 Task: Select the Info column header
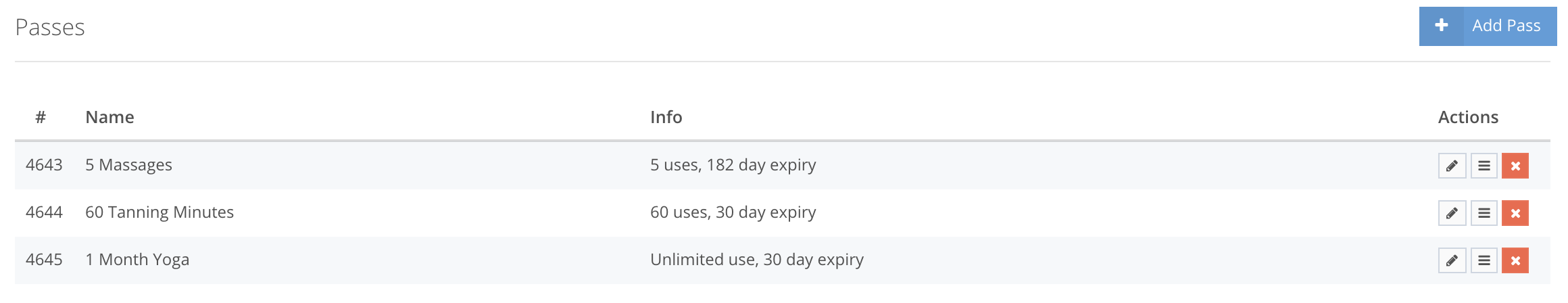[x=666, y=117]
